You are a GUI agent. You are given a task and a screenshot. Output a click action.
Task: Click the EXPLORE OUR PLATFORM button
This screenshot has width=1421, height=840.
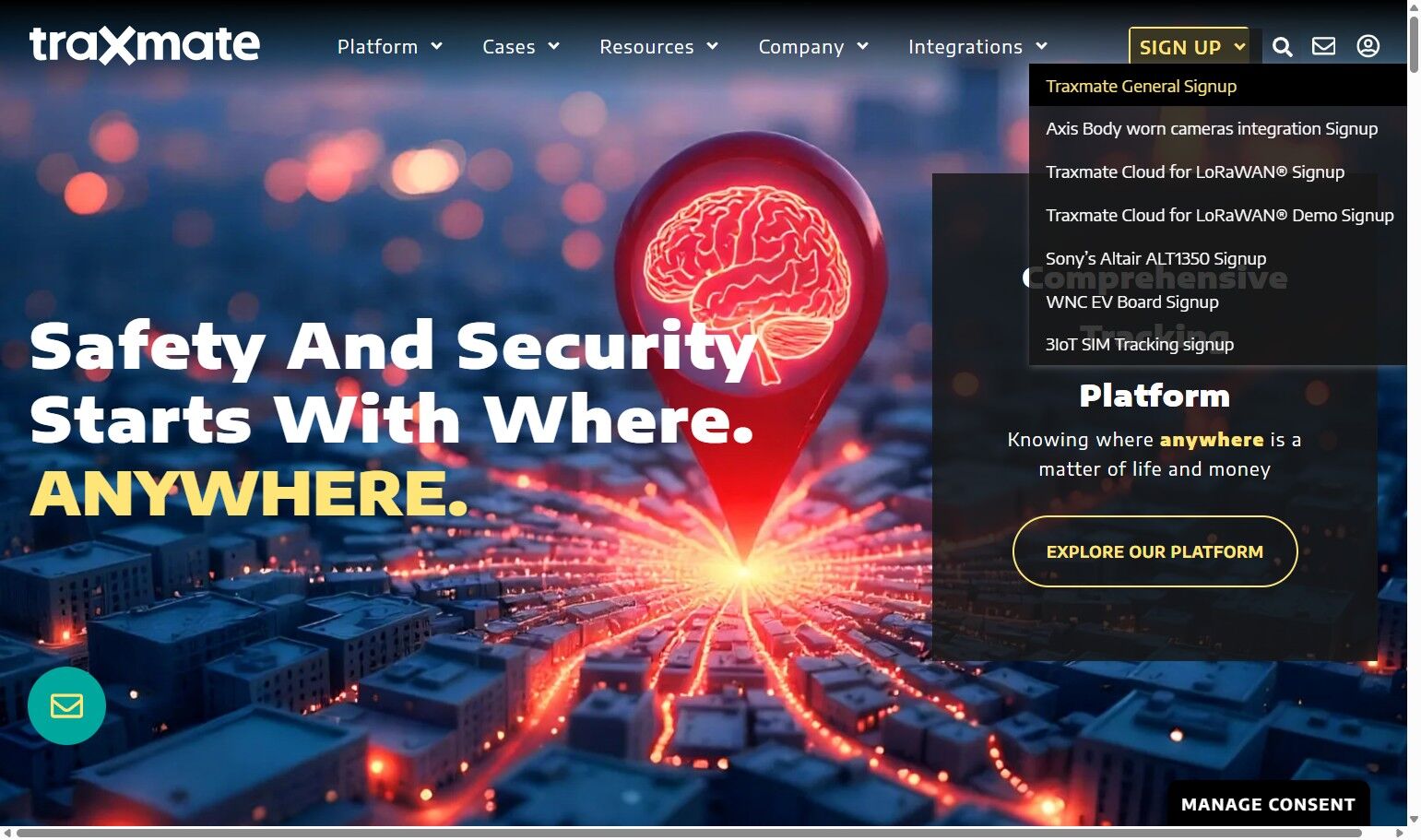point(1155,551)
